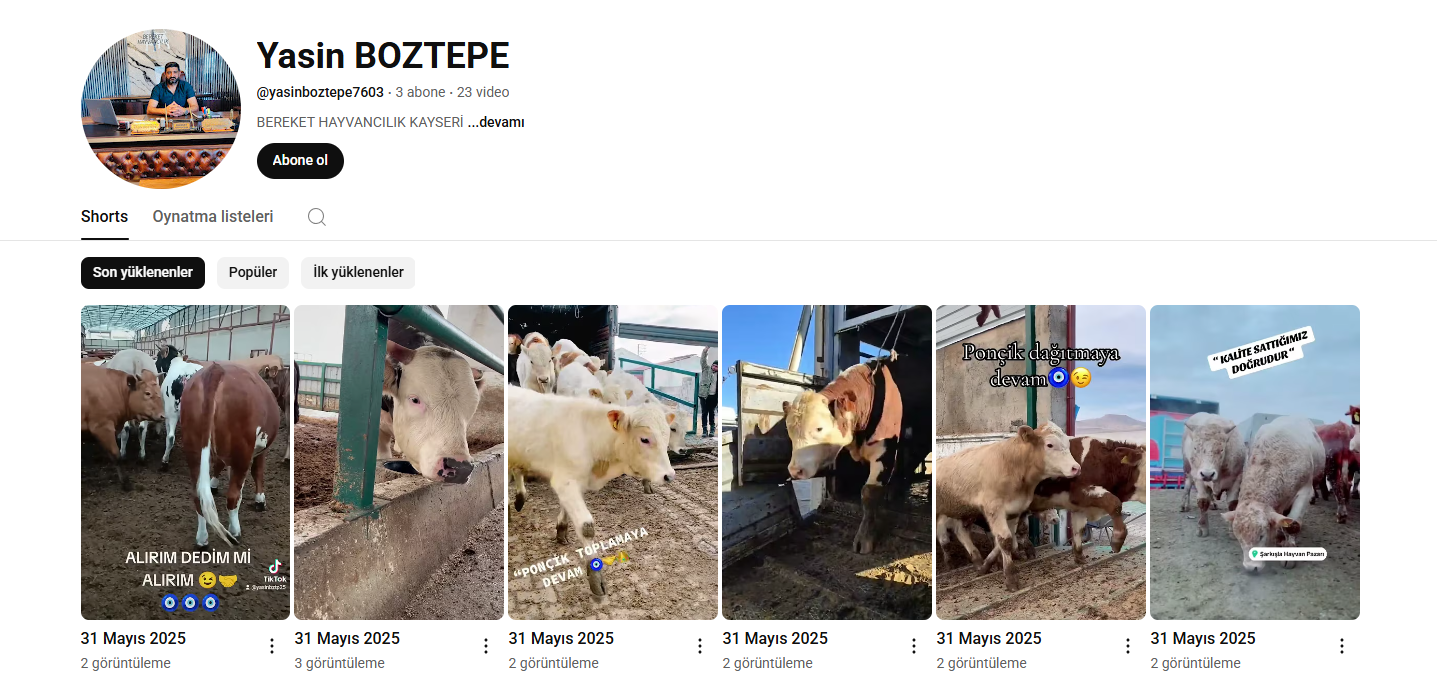Subscribe using the Abone ol button
1437x680 pixels.
(x=300, y=161)
